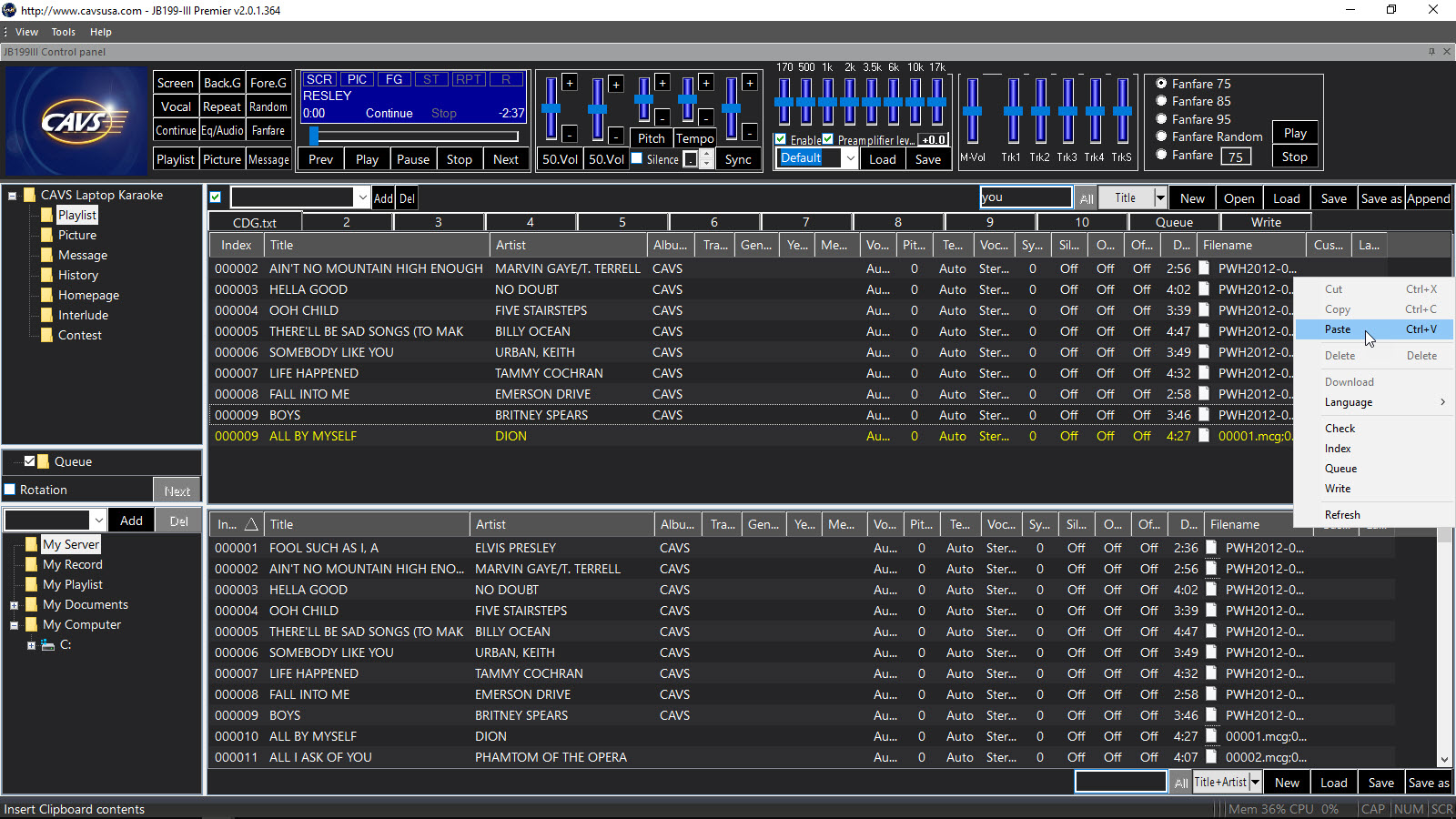Click the Playlist folder icon in the tree
Image resolution: width=1456 pixels, height=819 pixels.
[47, 215]
